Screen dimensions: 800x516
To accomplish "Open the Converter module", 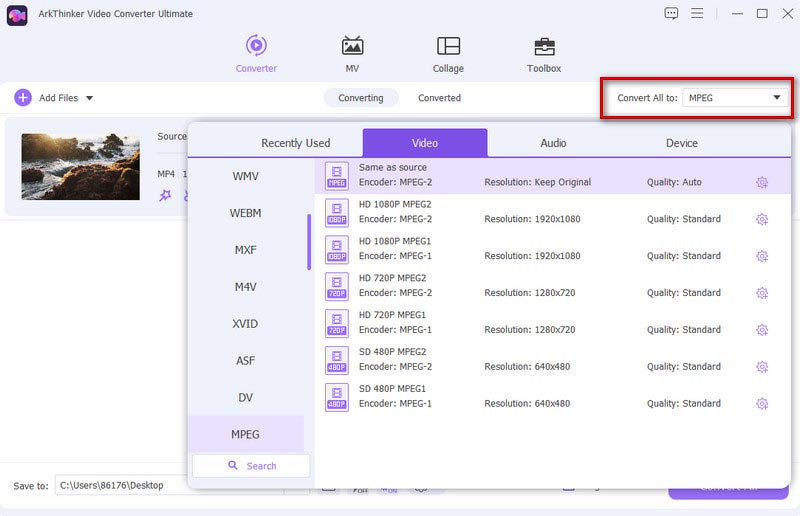I will coord(256,54).
